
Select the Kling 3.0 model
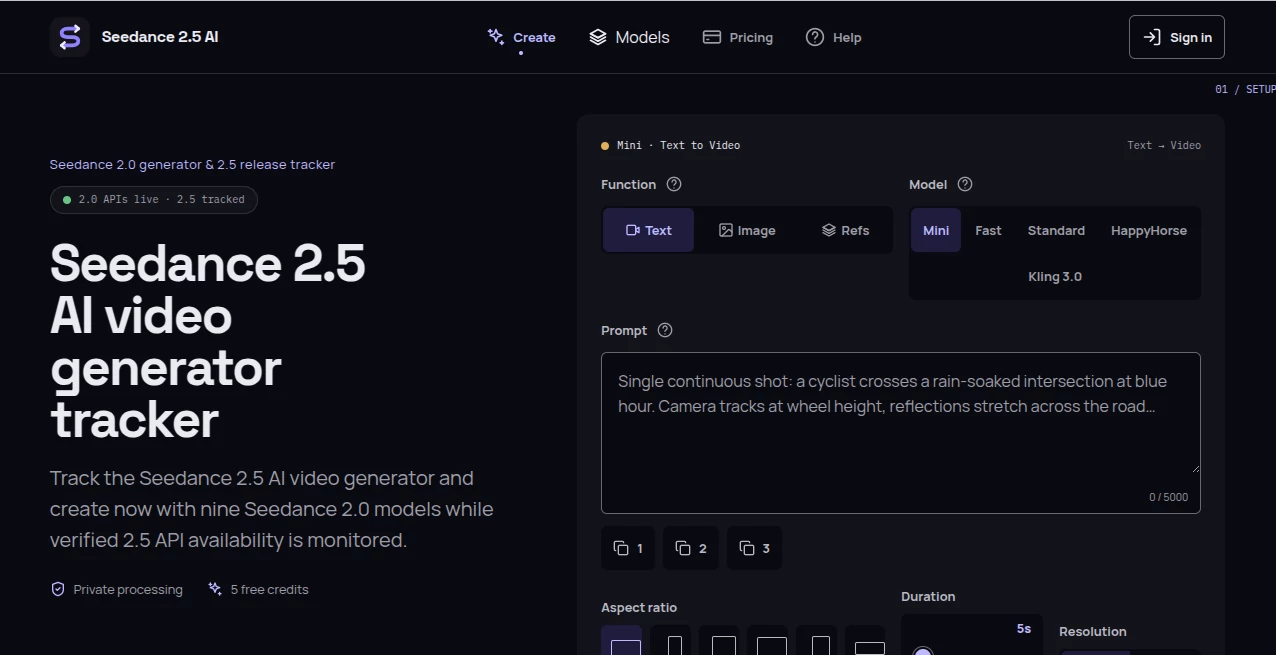(1055, 276)
